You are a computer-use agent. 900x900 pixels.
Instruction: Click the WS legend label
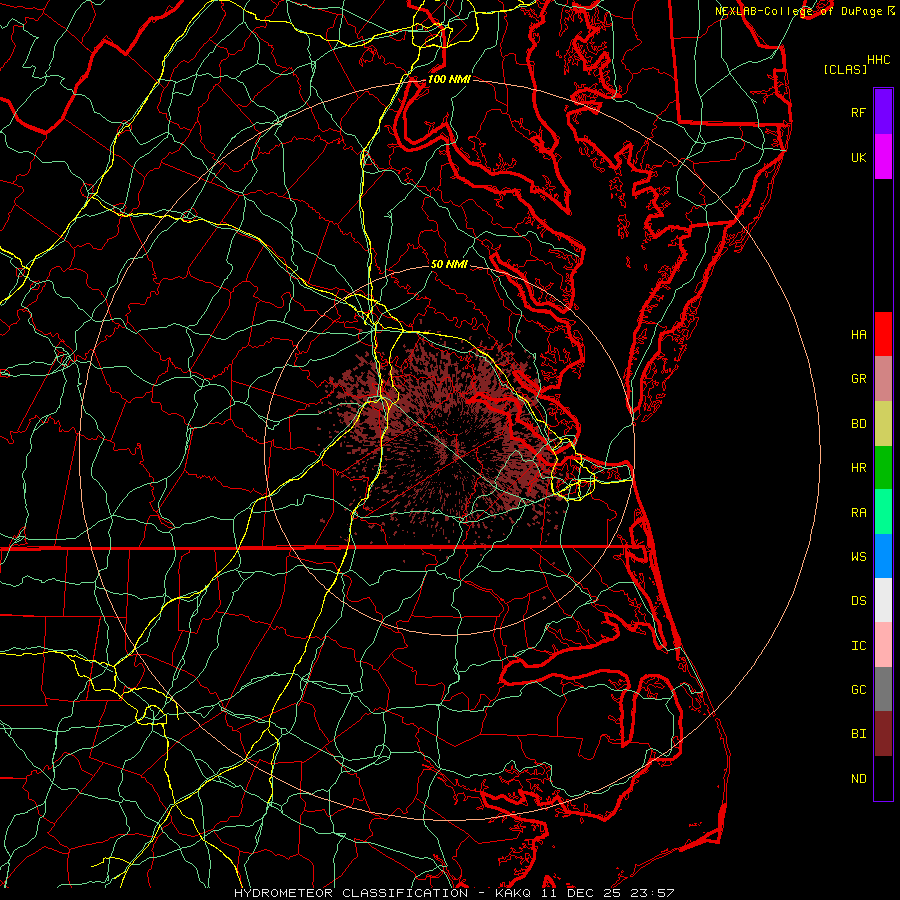tap(858, 557)
